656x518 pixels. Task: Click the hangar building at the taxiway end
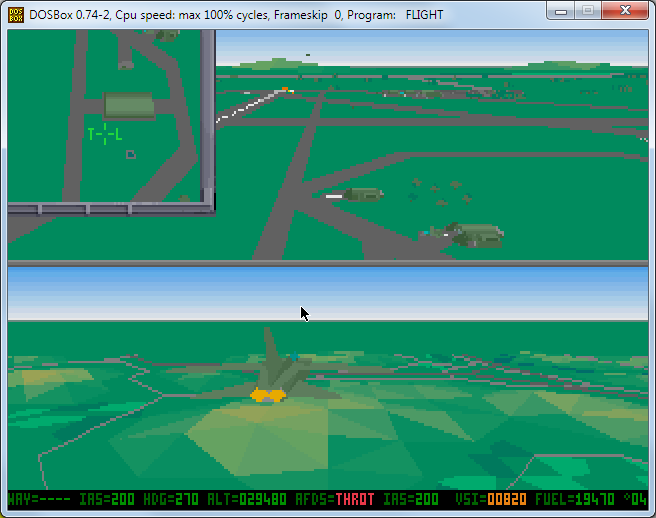point(362,194)
